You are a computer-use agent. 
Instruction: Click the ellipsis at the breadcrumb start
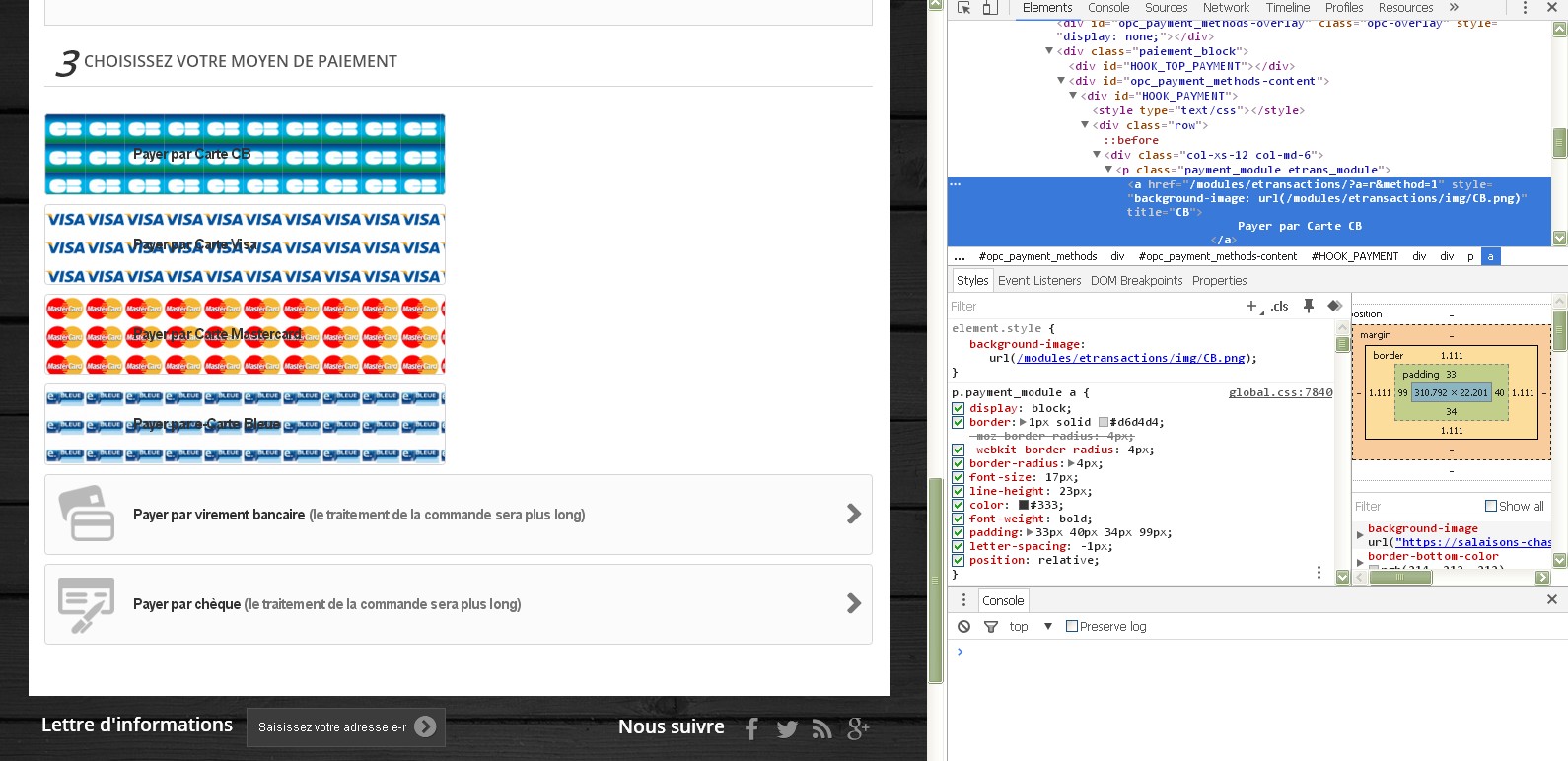(960, 257)
